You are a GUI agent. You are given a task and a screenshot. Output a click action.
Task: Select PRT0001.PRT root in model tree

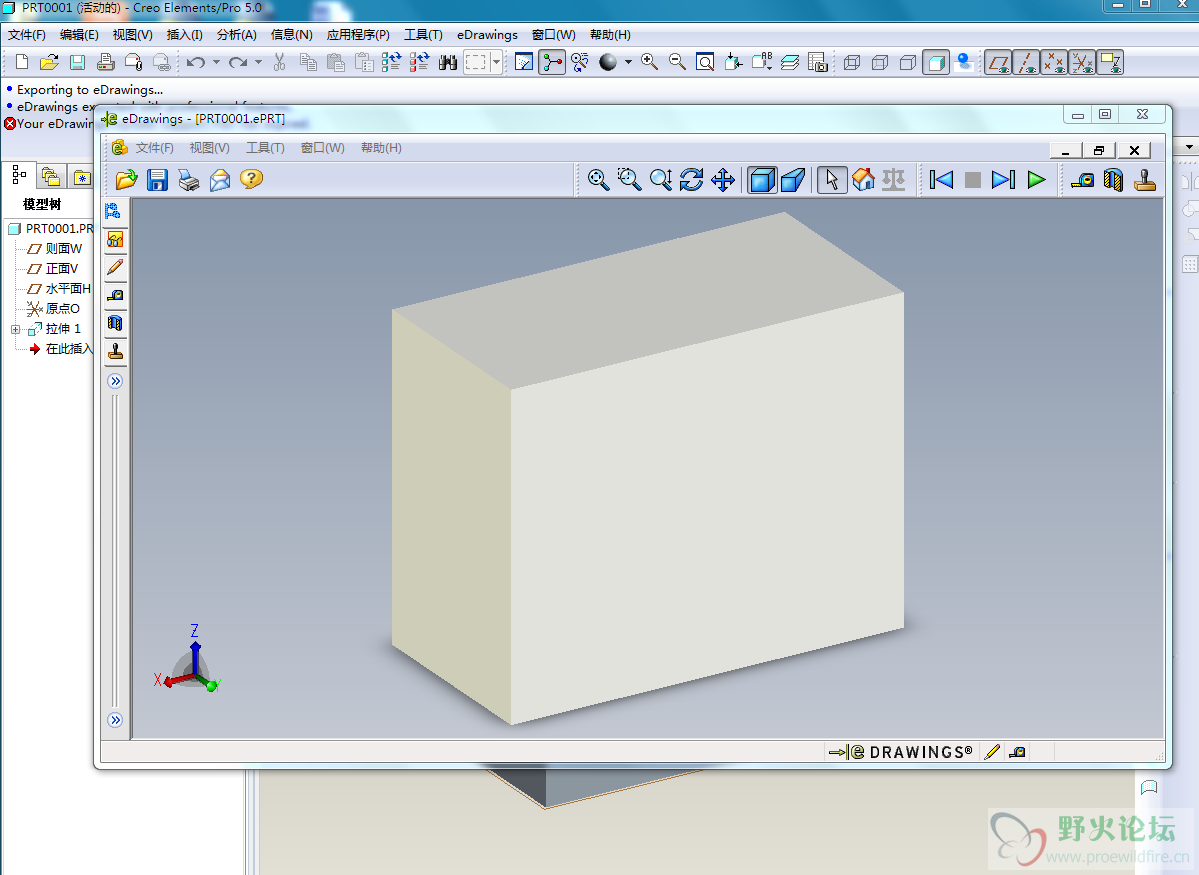(59, 228)
